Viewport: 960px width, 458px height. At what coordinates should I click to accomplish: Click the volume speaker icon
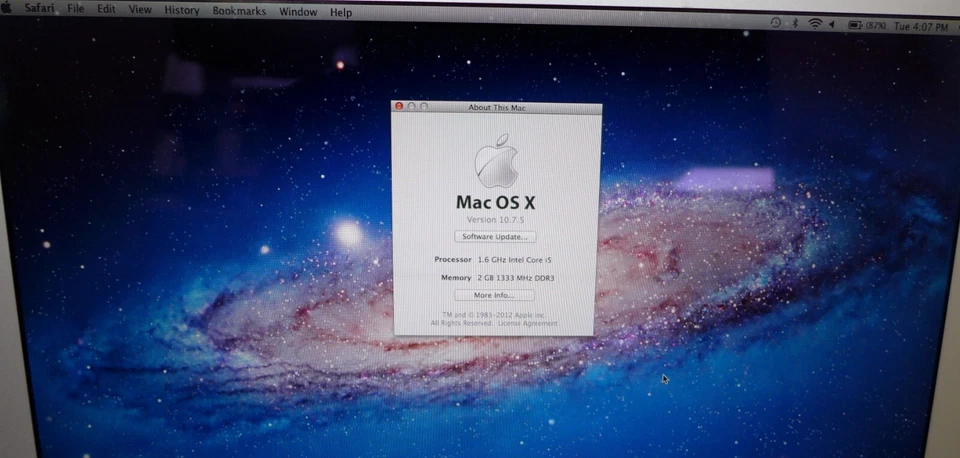(832, 24)
